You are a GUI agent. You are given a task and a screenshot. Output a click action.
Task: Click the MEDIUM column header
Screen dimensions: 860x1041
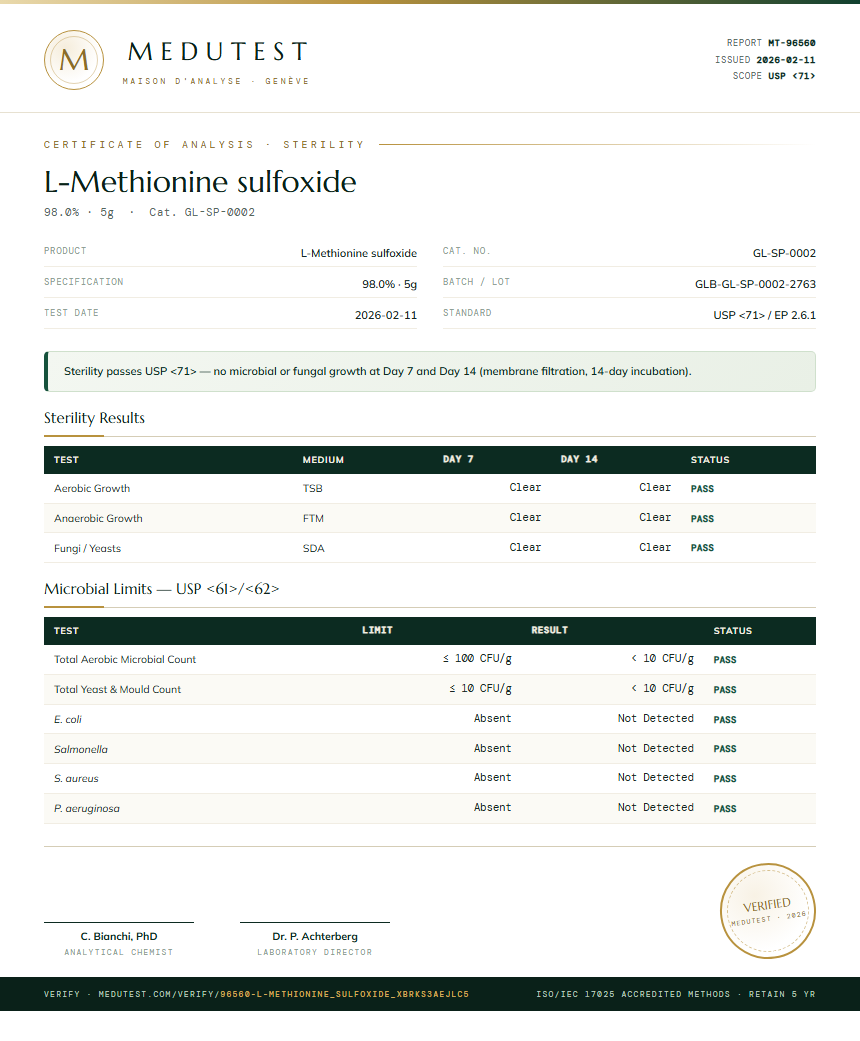[323, 459]
